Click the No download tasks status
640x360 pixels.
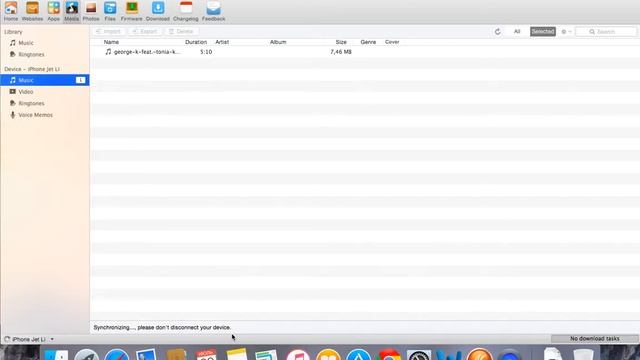[x=595, y=339]
